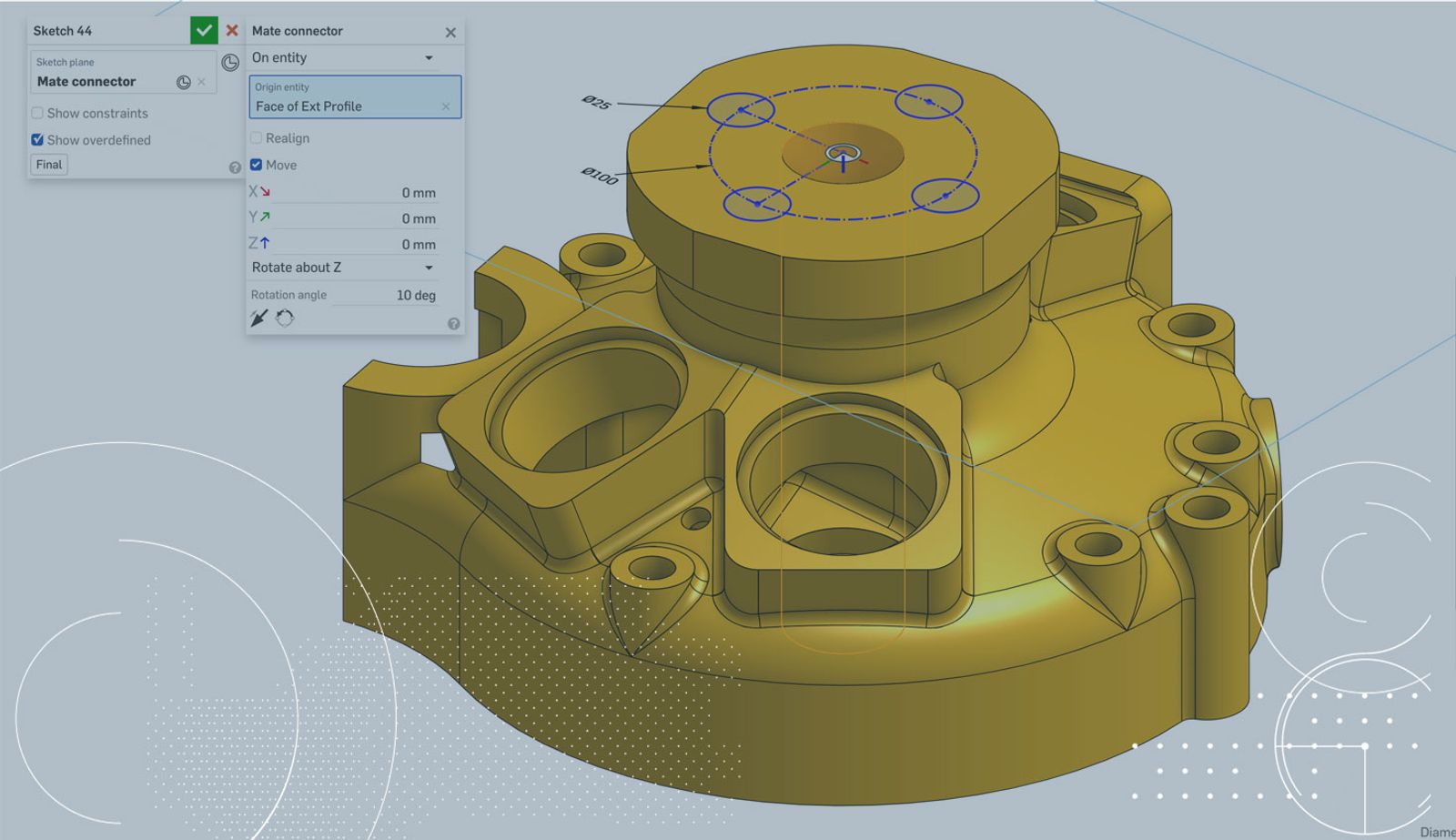Enable the Show constraints checkbox
Image resolution: width=1456 pixels, height=840 pixels.
(37, 113)
